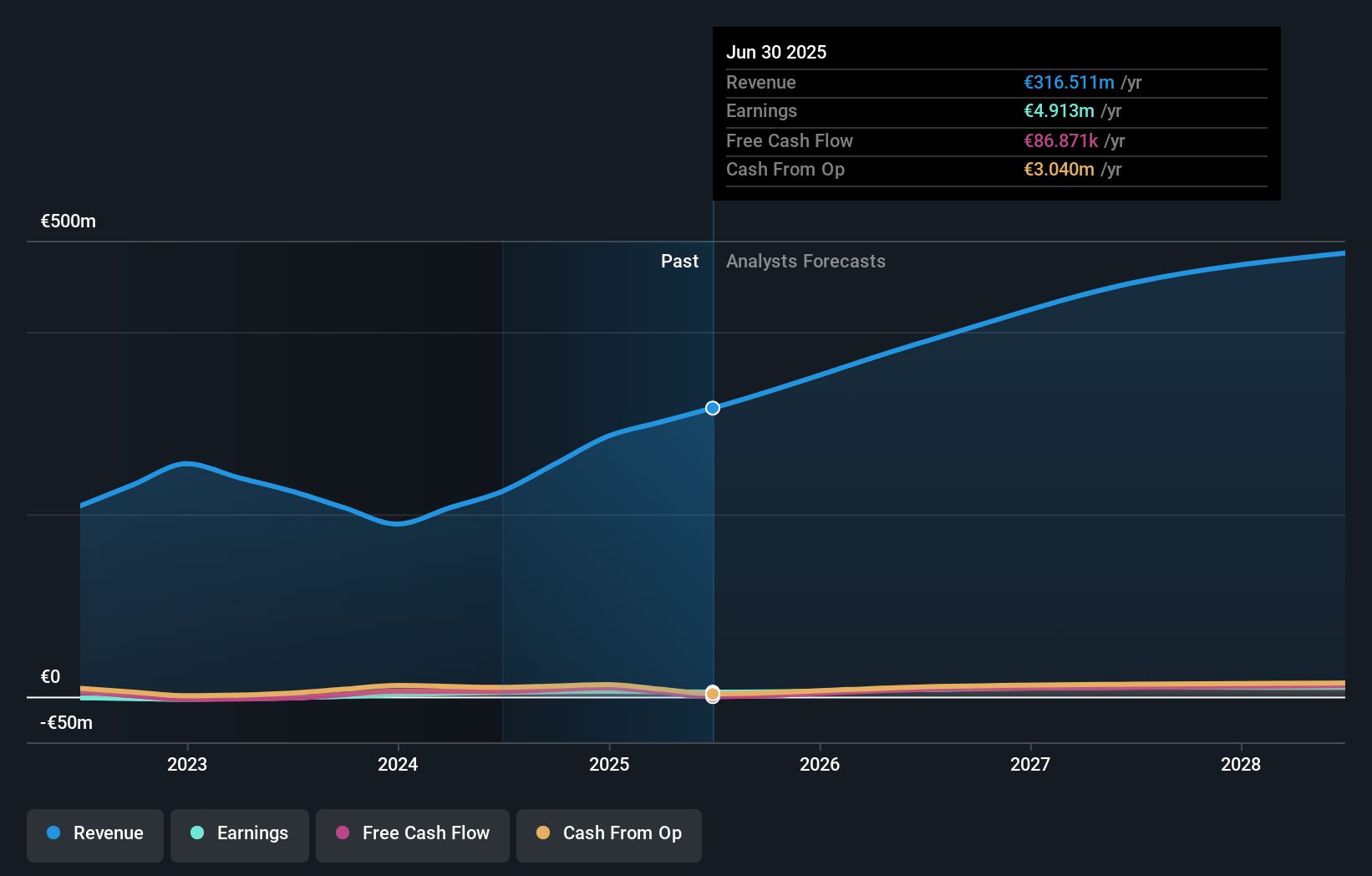Click the teal Earnings legend dot
Viewport: 1372px width, 876px height.
tap(197, 833)
